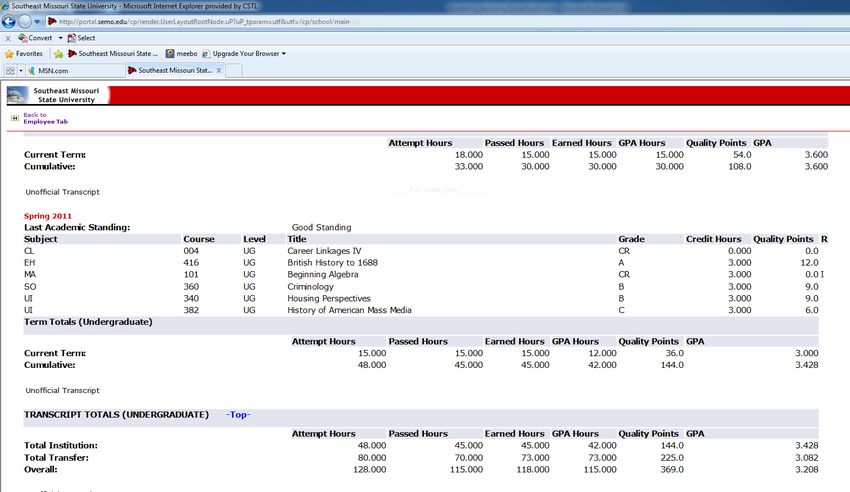
Task: Select the Housing Perspectives title
Action: 329,299
